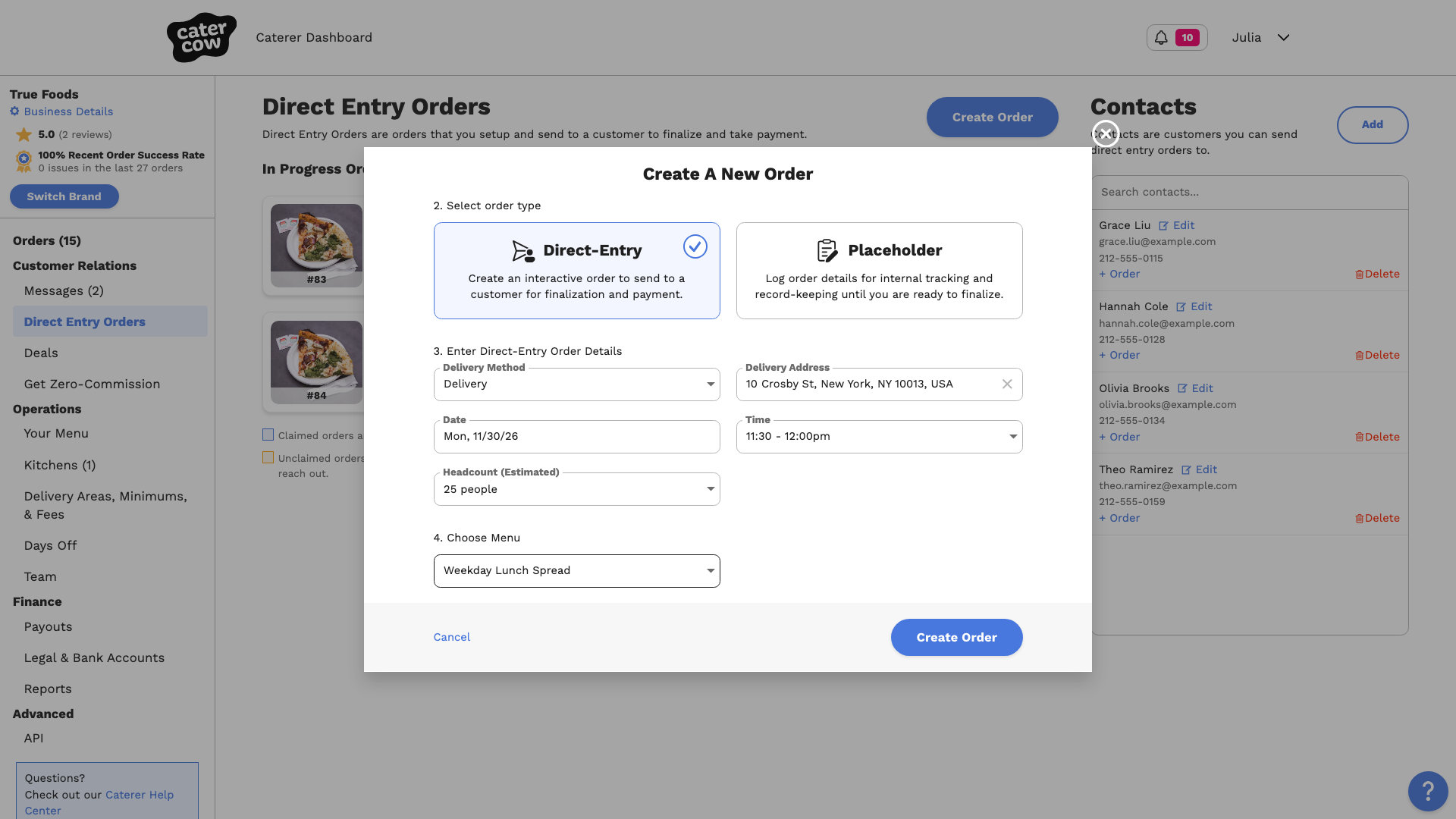Delete the Theo Ramirez contact
The image size is (1456, 819).
[x=1377, y=518]
